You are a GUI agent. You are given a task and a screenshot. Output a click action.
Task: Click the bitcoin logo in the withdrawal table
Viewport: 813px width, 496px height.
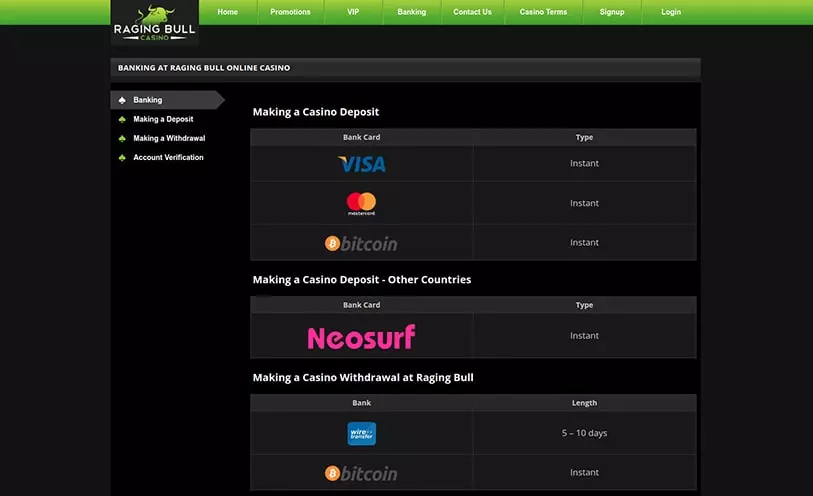tap(361, 473)
